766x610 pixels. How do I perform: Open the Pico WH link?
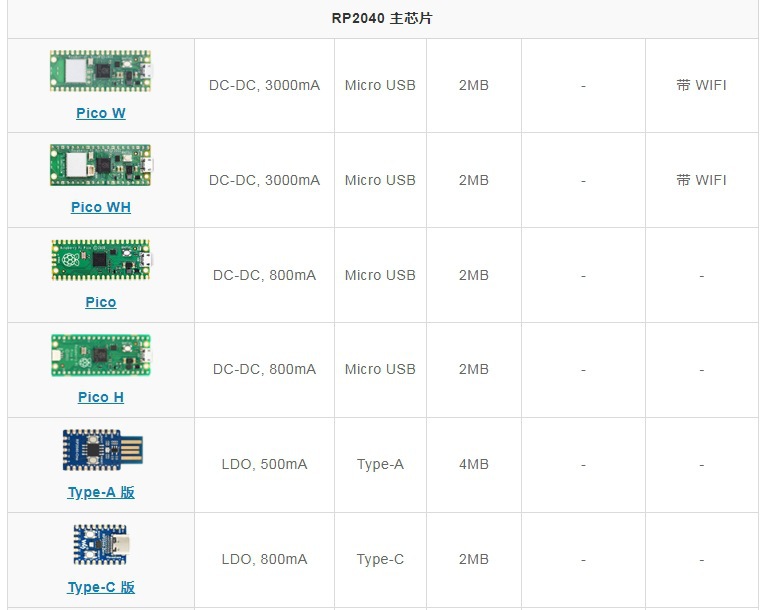click(x=101, y=207)
